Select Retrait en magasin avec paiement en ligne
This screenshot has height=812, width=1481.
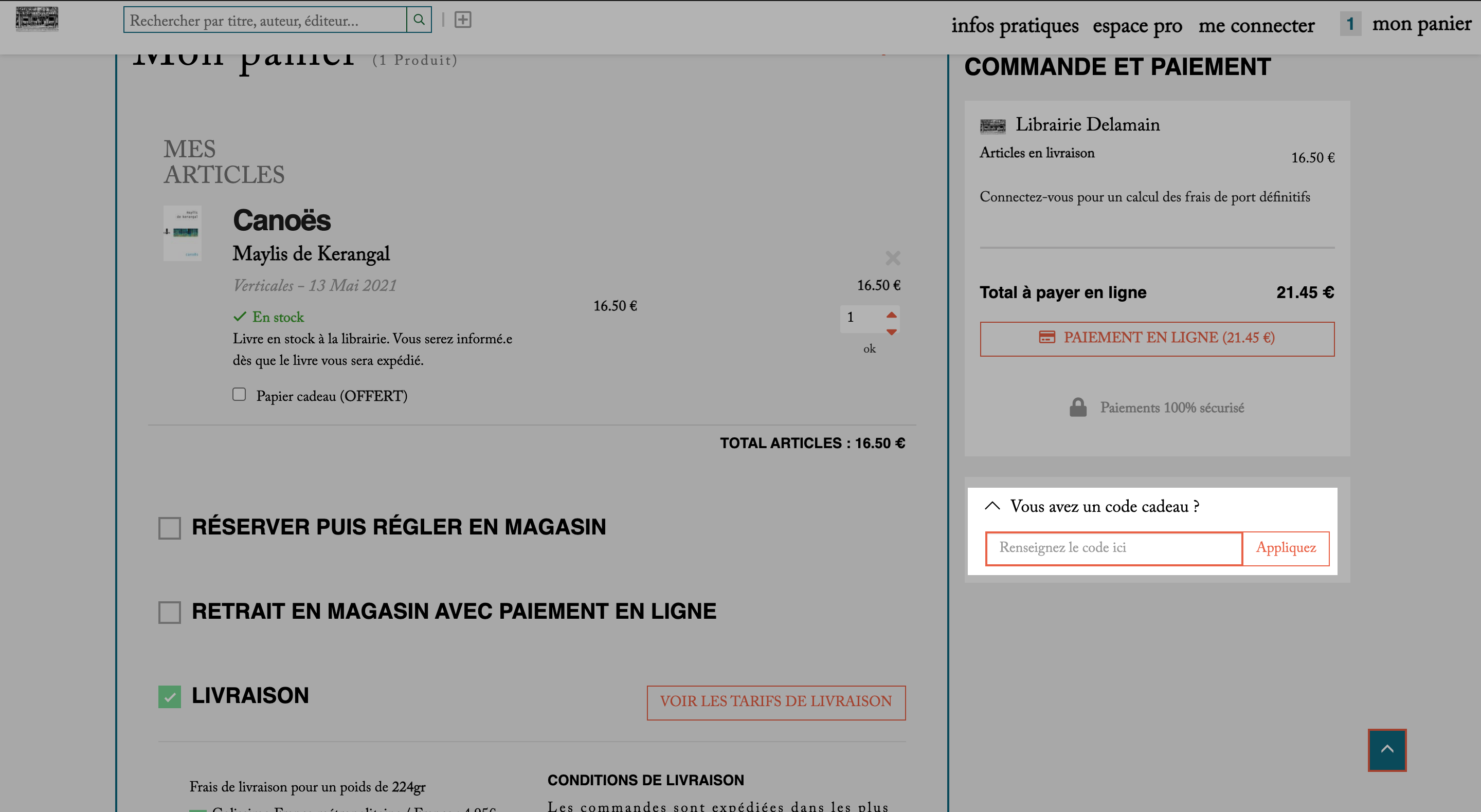coord(170,612)
